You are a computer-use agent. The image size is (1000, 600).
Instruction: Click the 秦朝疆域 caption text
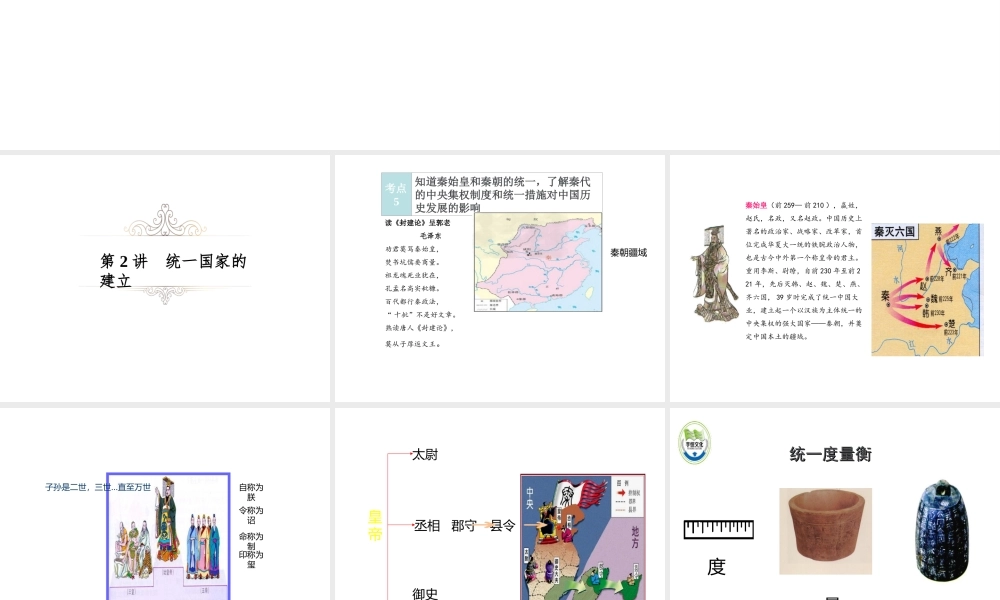tap(628, 252)
